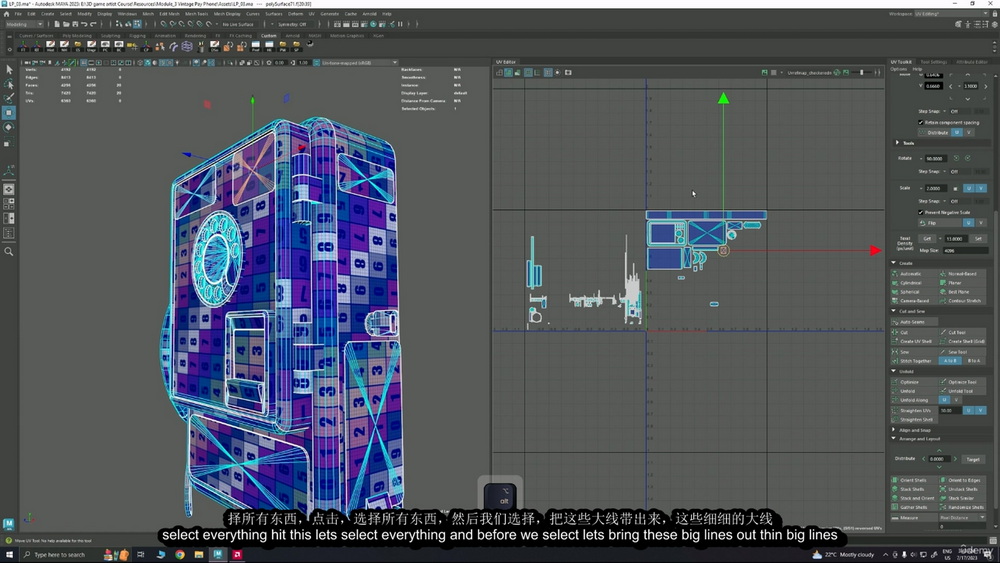1000x563 pixels.
Task: Click Orient Shells icon in Arrange section
Action: 895,480
